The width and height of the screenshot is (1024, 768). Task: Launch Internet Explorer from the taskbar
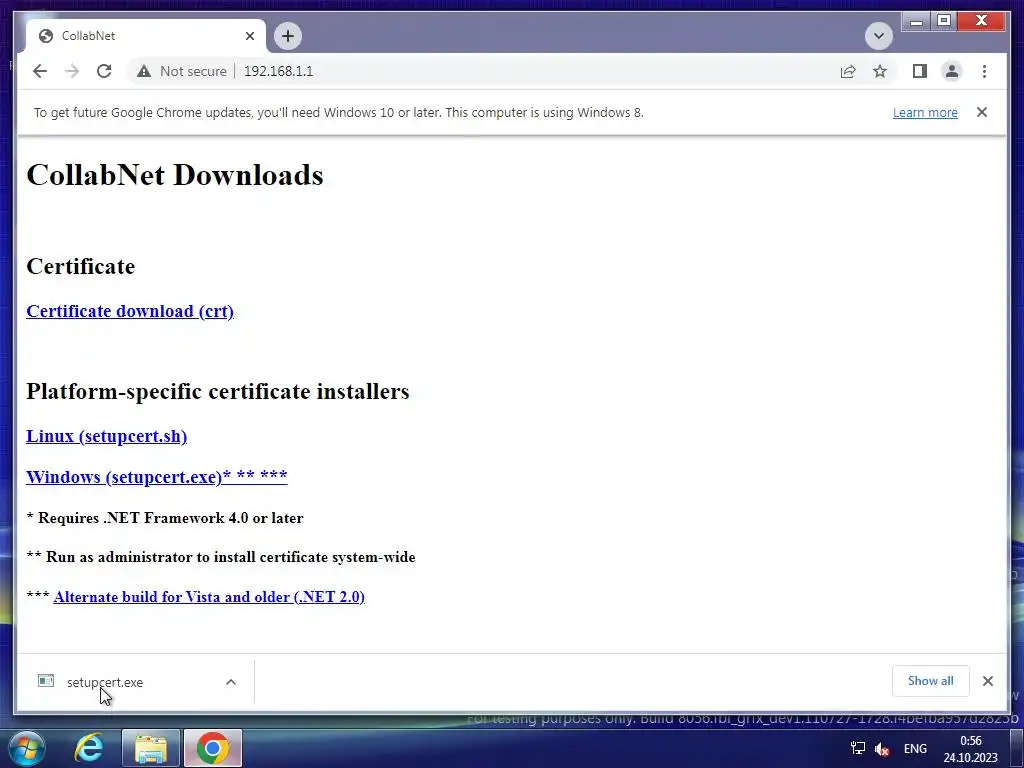[88, 748]
